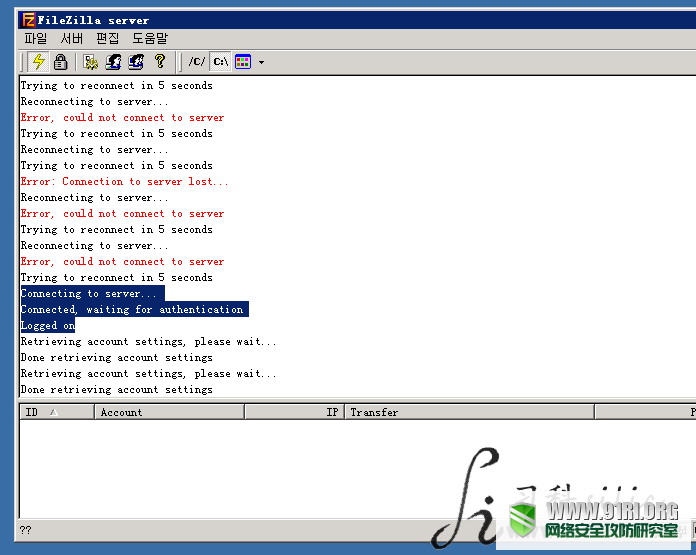Open the 편집 menu
The height and width of the screenshot is (555, 696).
tap(107, 38)
